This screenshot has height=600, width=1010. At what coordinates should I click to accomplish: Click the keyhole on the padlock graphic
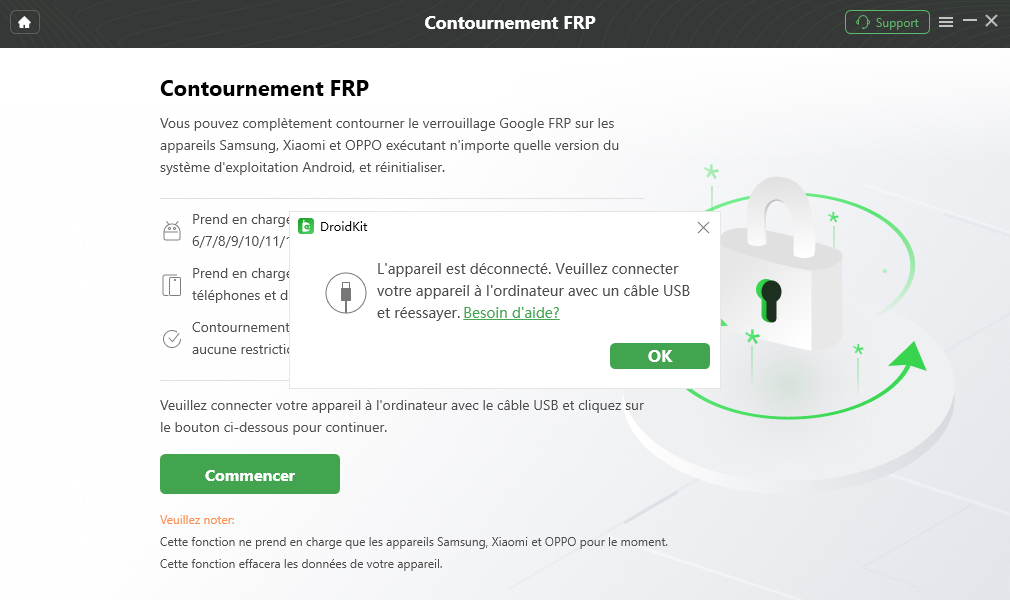tap(769, 300)
